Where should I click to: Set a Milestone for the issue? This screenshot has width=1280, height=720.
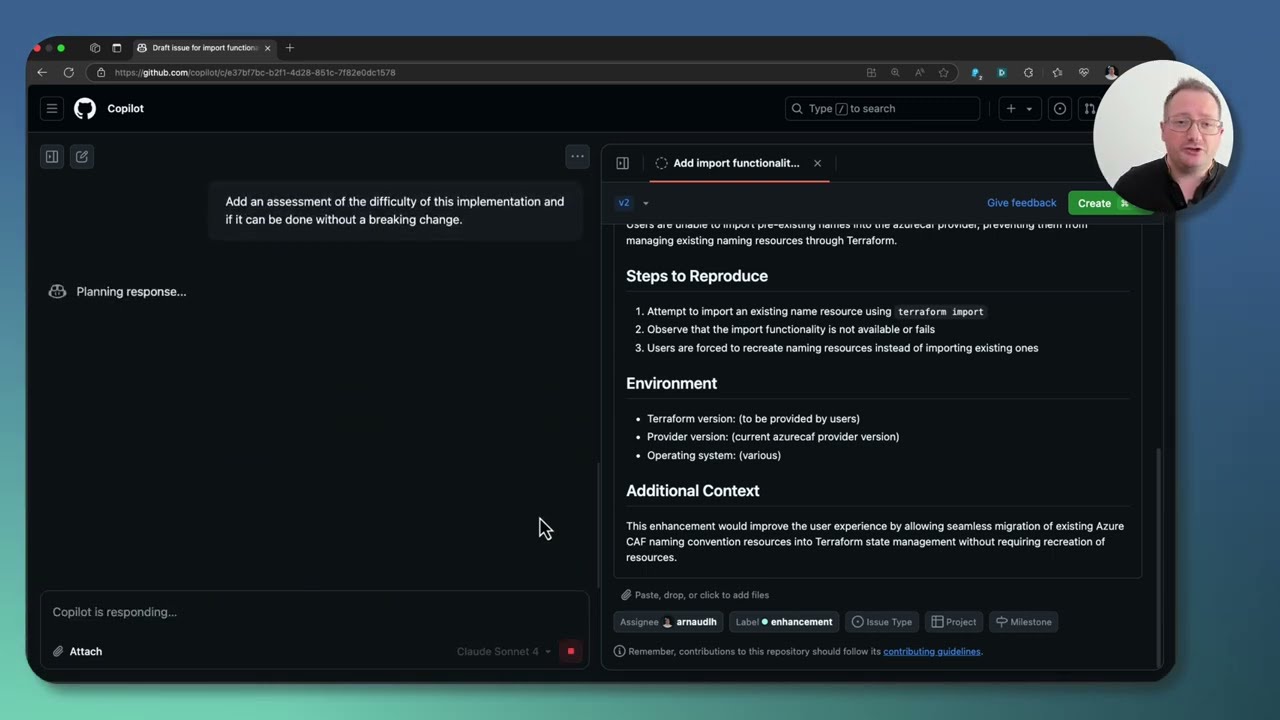(x=1023, y=622)
